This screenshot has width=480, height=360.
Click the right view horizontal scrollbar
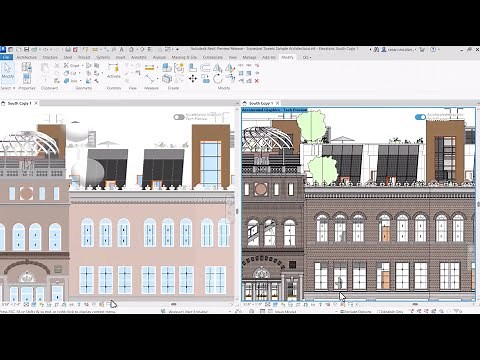(x=415, y=304)
